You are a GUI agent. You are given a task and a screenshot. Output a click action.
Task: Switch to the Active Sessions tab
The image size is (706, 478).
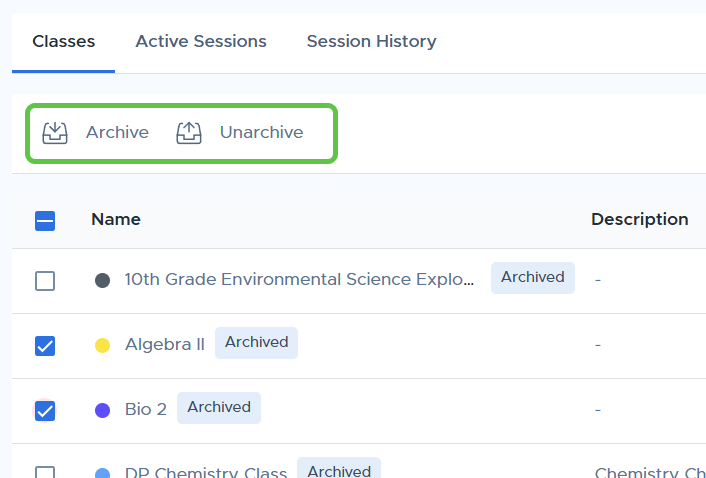pyautogui.click(x=201, y=41)
